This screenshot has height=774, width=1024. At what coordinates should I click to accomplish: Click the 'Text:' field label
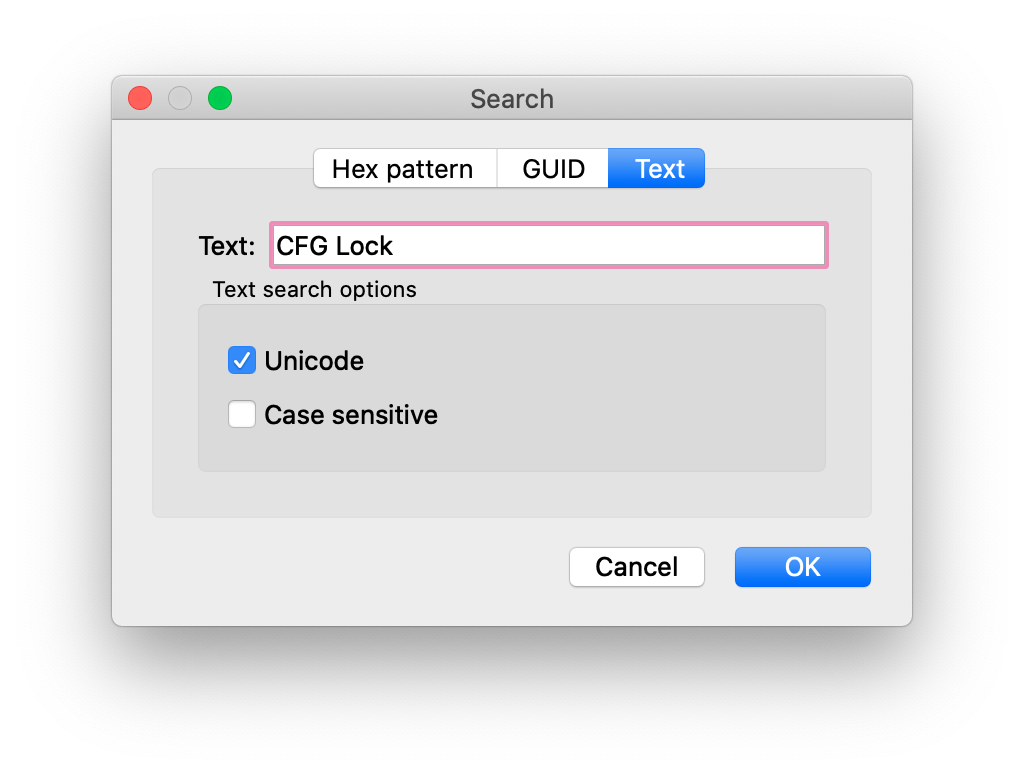click(x=227, y=246)
